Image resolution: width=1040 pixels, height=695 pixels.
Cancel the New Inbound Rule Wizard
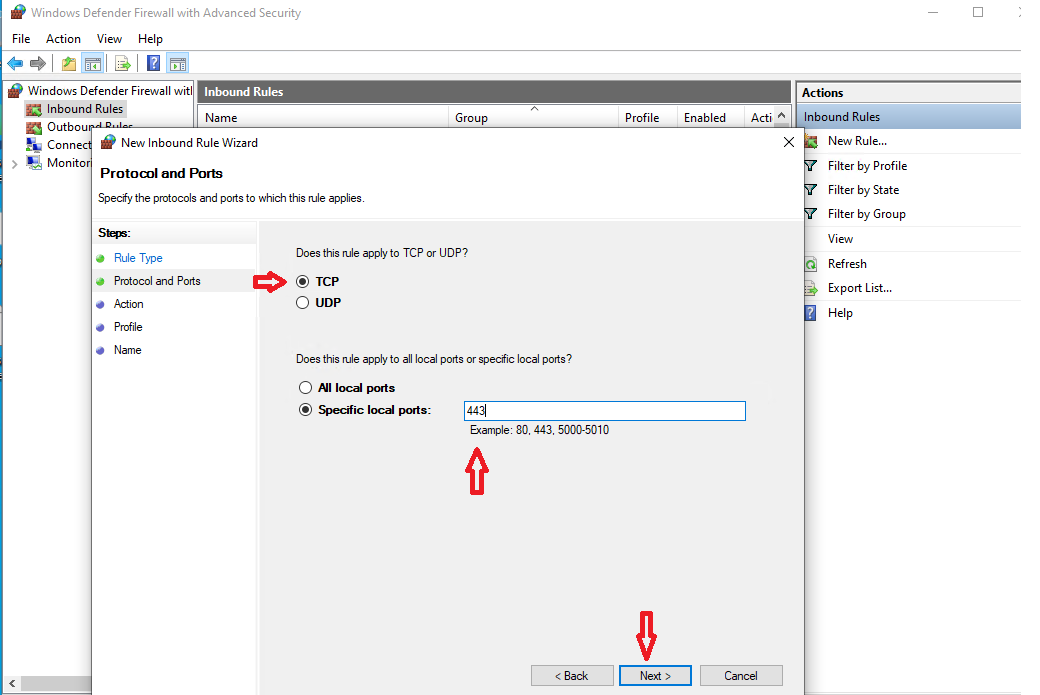coord(741,676)
